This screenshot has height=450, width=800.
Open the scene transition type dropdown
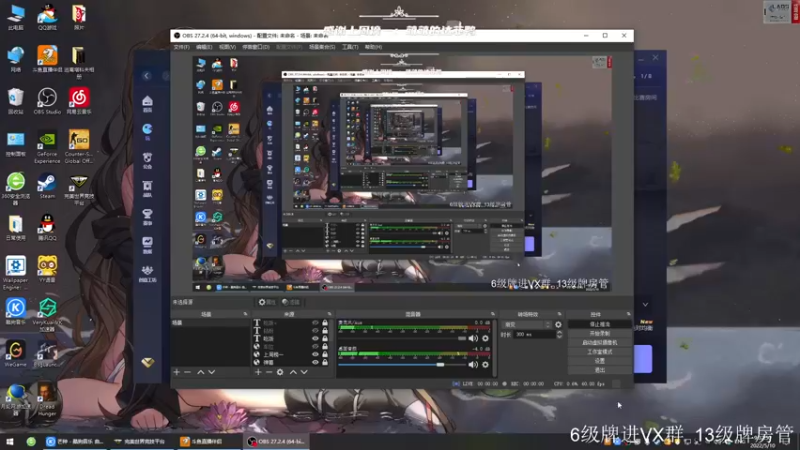527,324
